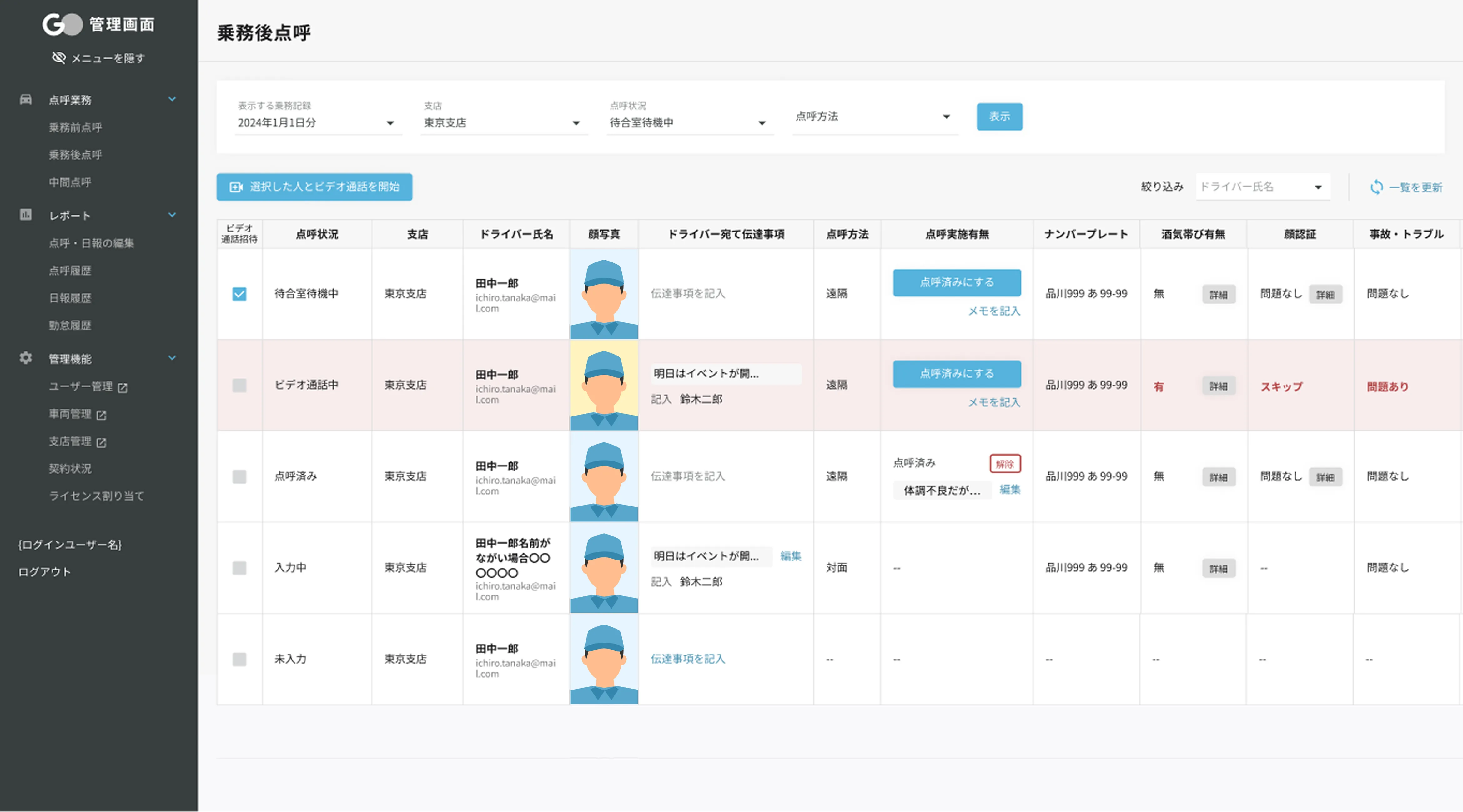Click video camera icon on video call button
1463x812 pixels.
[x=236, y=187]
